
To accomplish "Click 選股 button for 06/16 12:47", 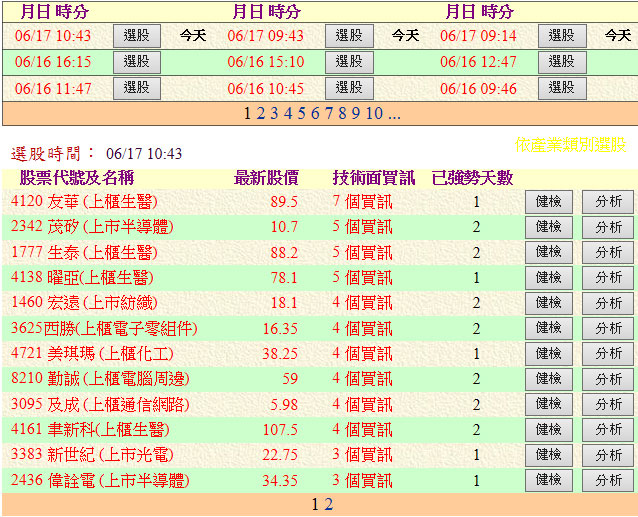I will click(x=562, y=62).
